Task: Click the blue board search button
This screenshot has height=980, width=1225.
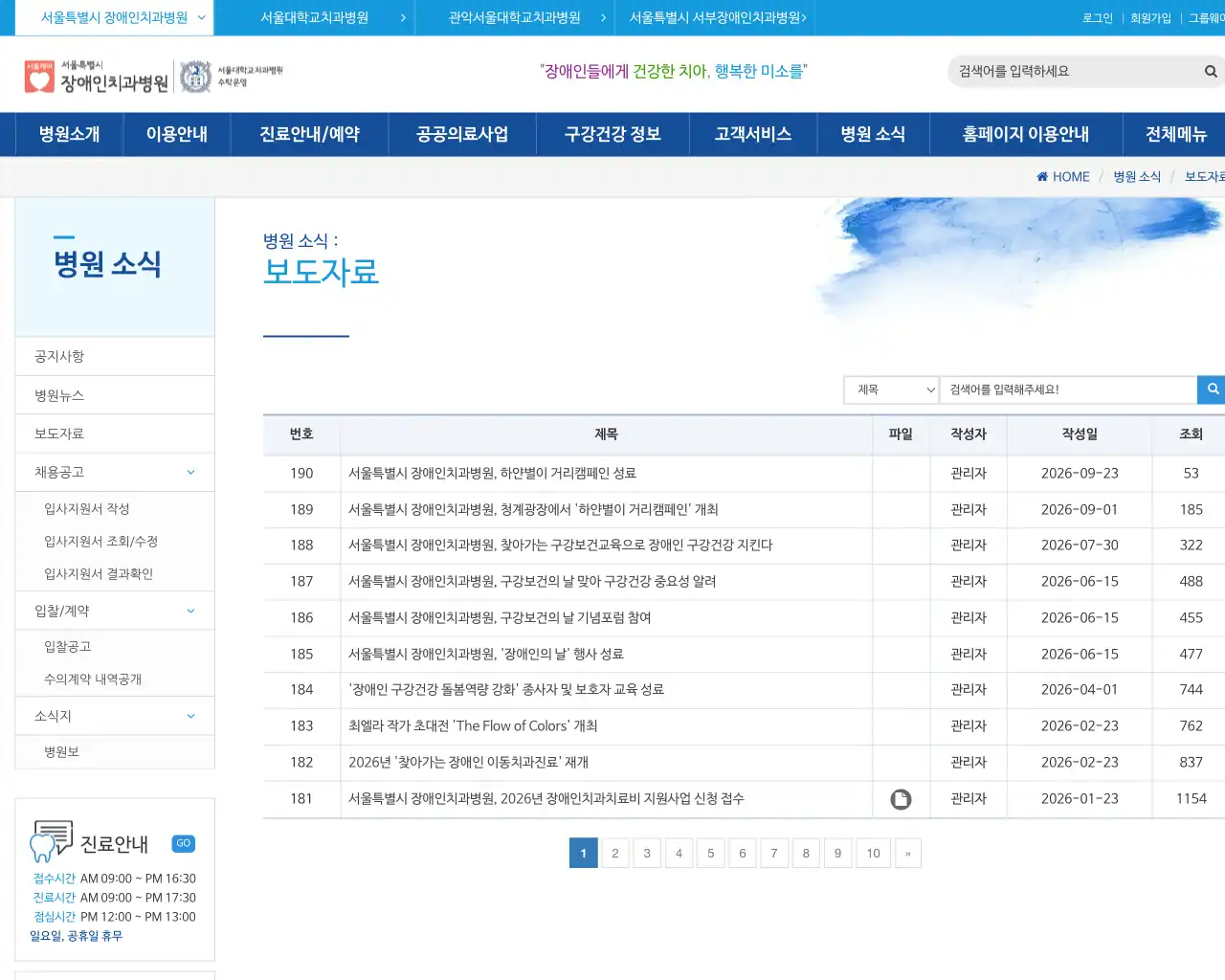Action: coord(1212,390)
